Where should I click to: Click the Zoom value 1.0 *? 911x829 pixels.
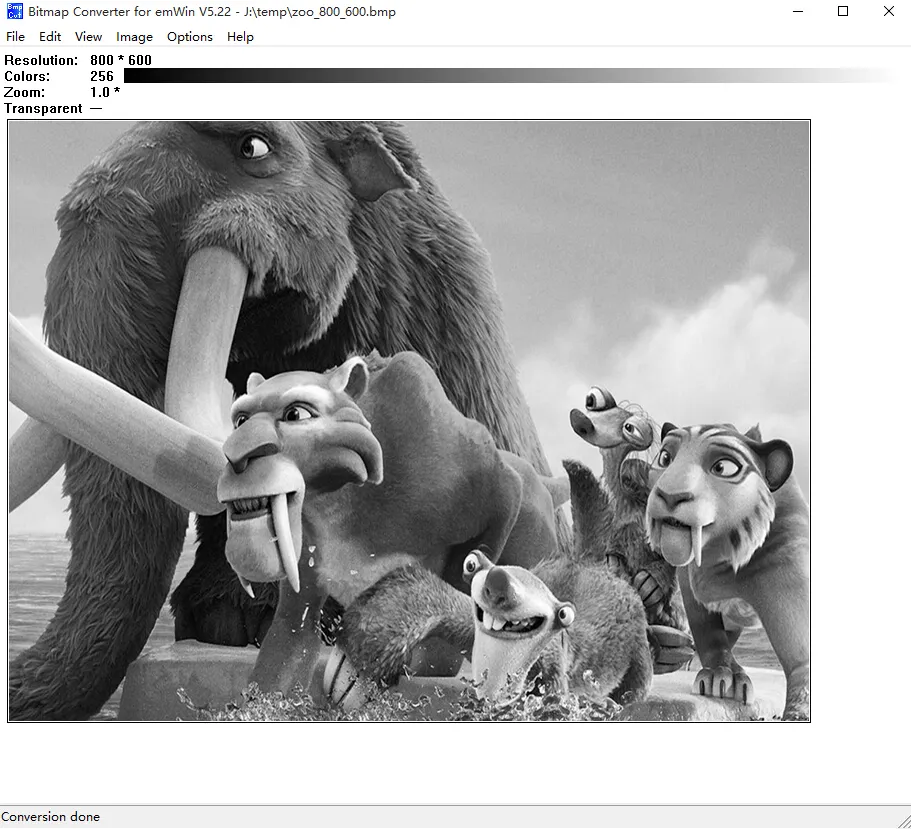pyautogui.click(x=105, y=92)
